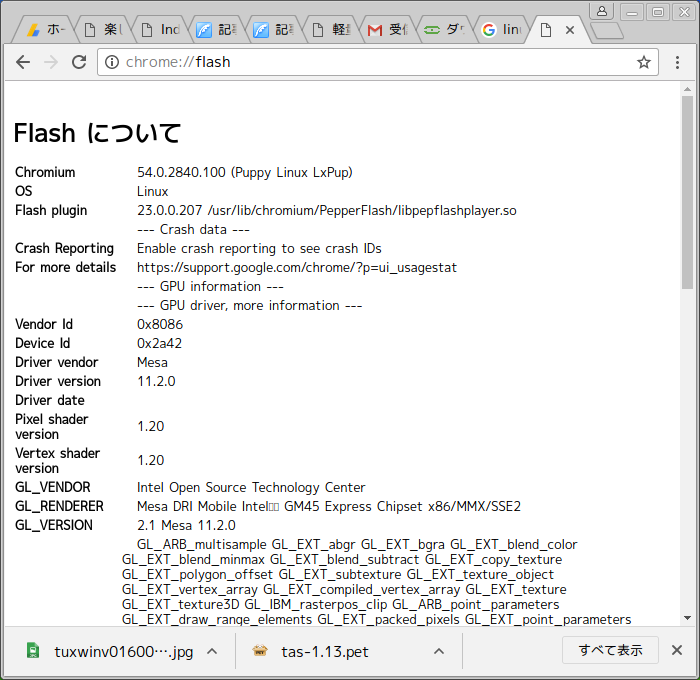
Task: Click the GL_VENDOR Intel Open Source text
Action: (251, 487)
